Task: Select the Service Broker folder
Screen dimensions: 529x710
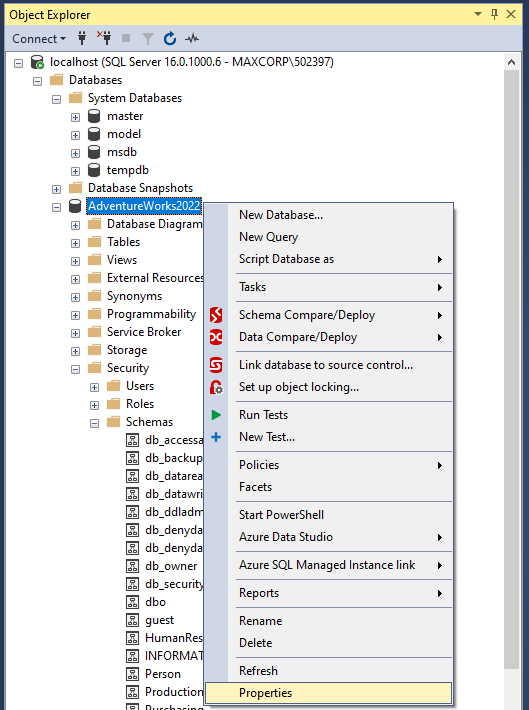Action: [144, 332]
